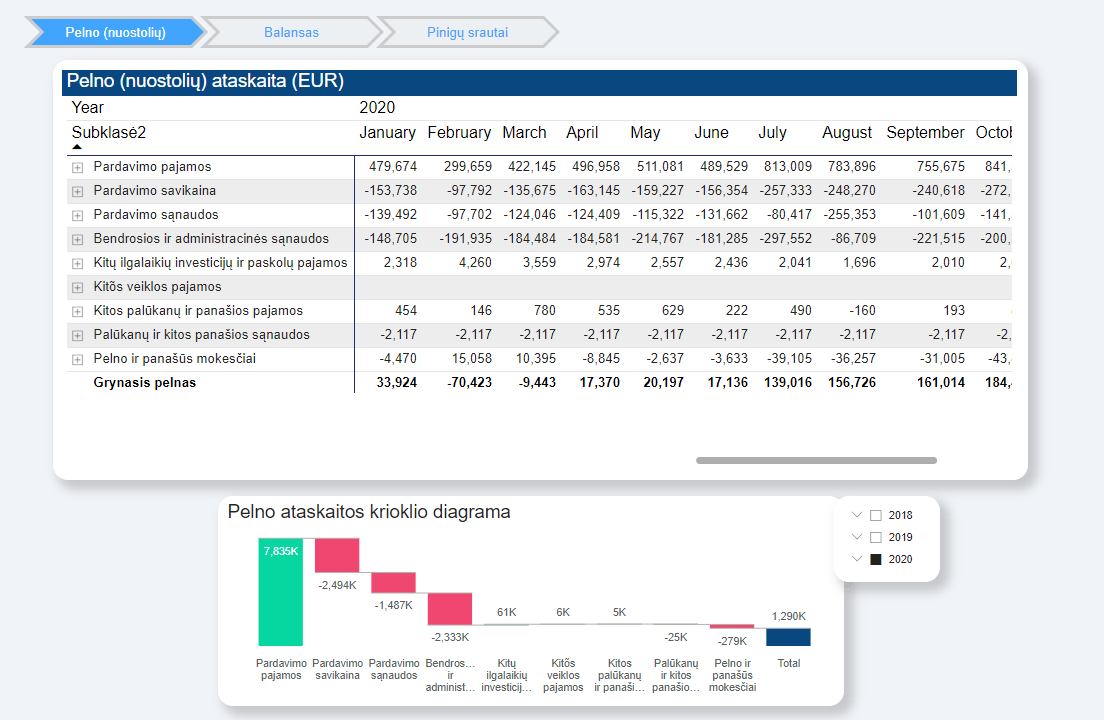Expand the Pelno ir panašūs mokesčiai row

(77, 359)
